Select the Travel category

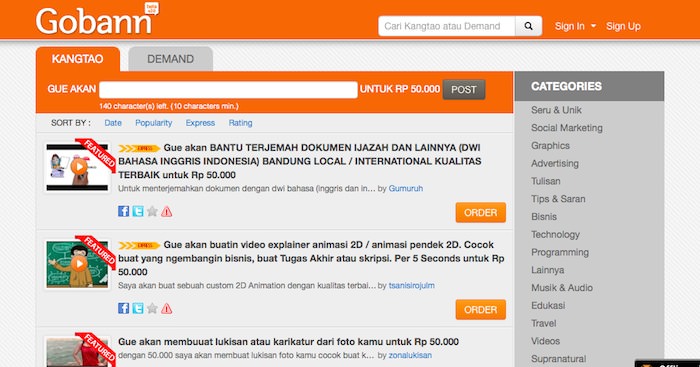pos(544,323)
